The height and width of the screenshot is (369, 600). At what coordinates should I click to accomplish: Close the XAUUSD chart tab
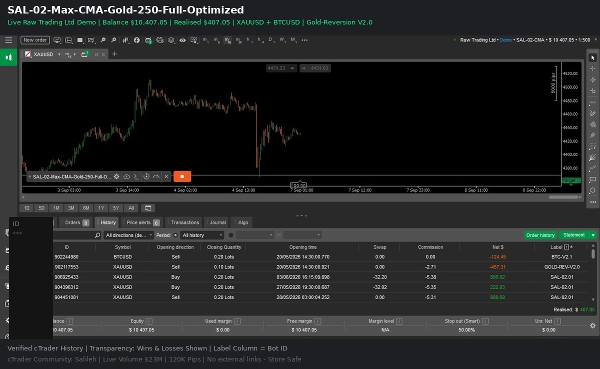point(103,54)
